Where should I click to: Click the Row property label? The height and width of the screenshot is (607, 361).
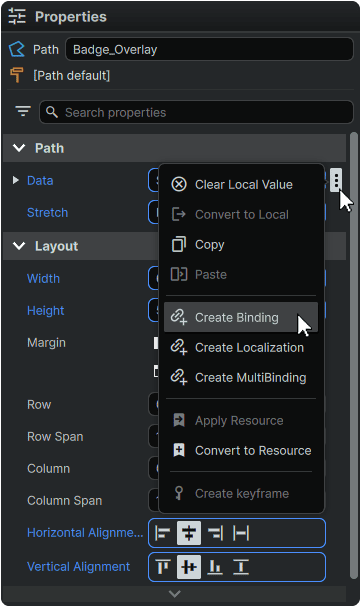(39, 405)
